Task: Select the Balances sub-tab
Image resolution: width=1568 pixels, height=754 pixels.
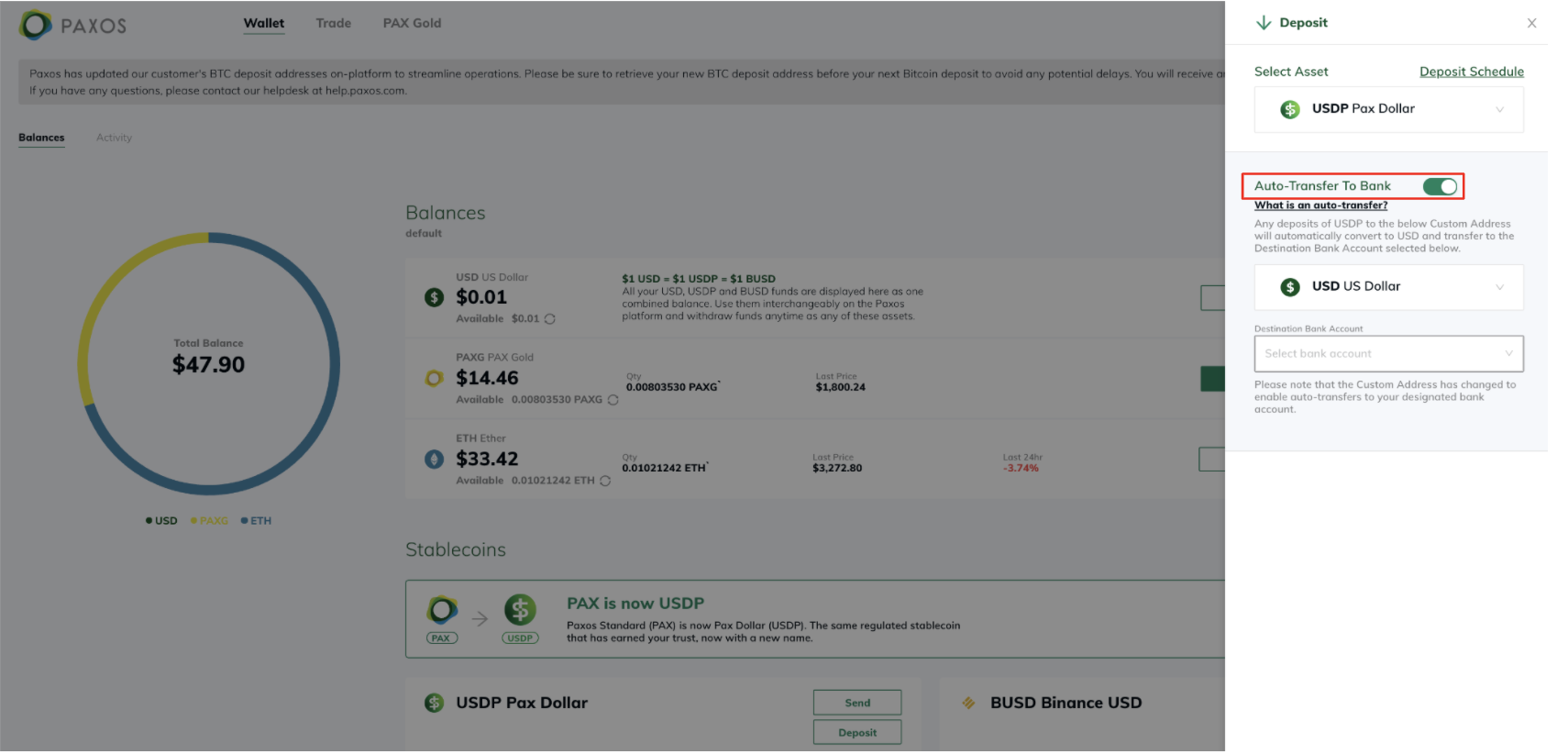Action: click(x=41, y=138)
